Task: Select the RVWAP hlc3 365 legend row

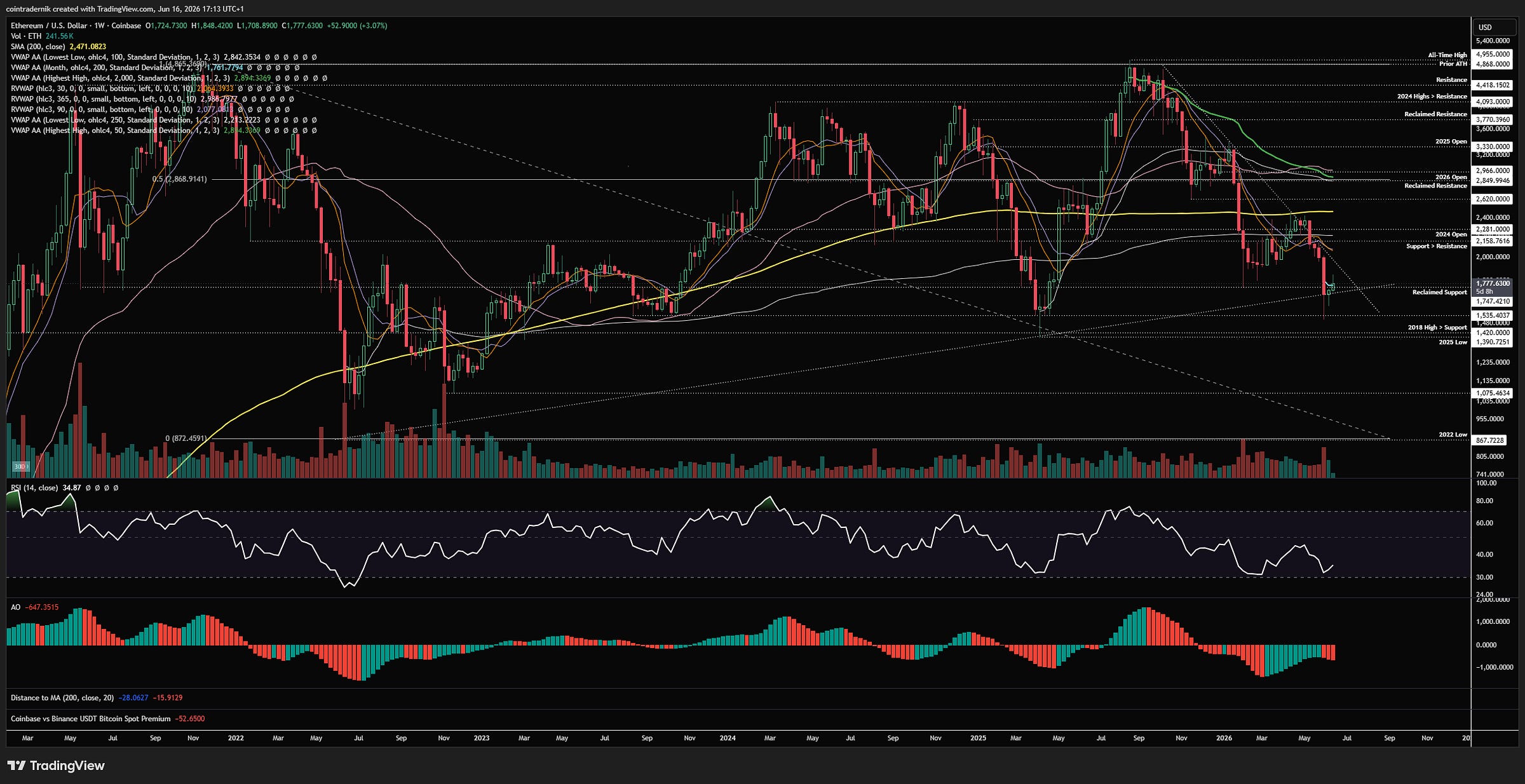Action: point(152,99)
